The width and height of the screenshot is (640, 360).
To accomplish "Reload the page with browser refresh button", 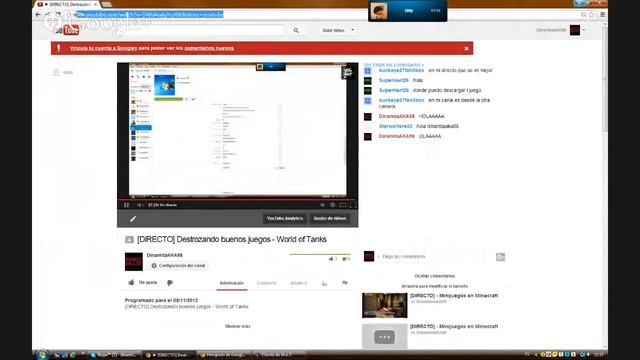I will point(58,15).
